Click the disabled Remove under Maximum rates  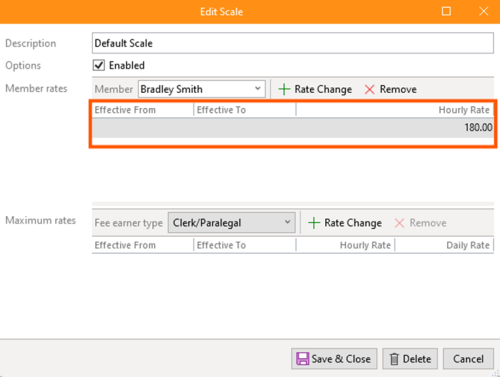coord(420,223)
